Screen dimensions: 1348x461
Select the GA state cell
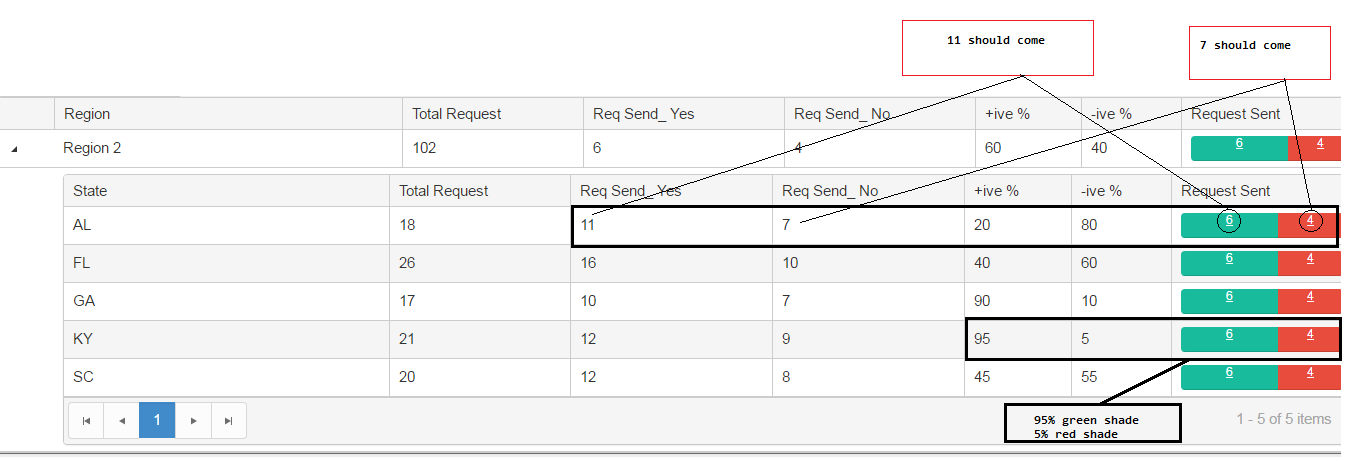coord(84,301)
